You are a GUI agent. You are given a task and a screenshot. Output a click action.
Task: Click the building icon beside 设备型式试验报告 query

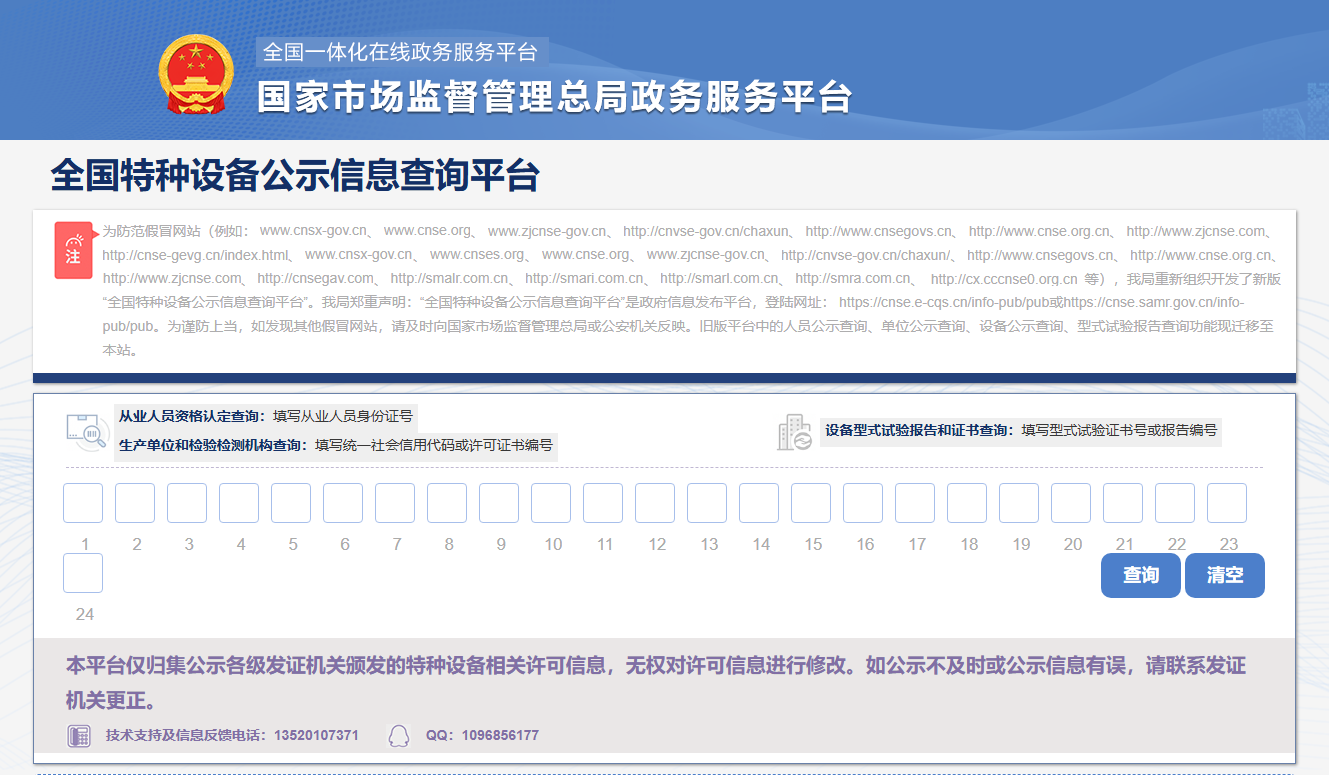795,430
